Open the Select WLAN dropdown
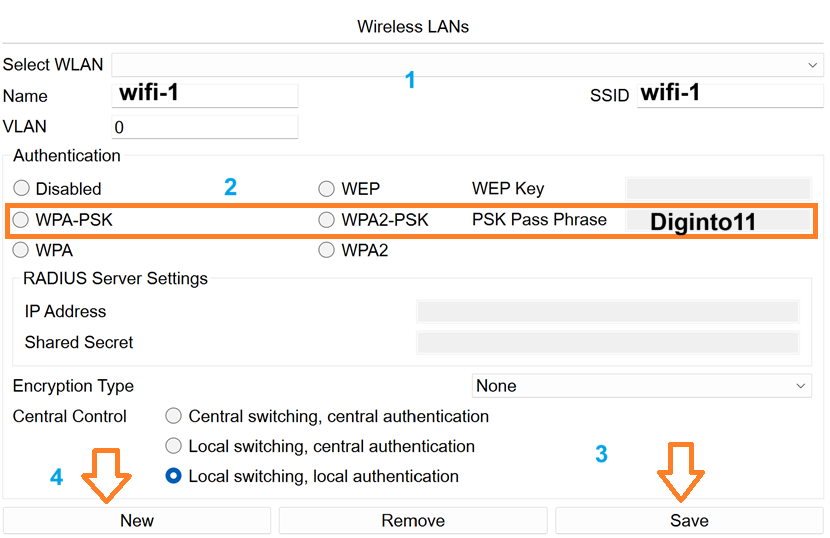830x538 pixels. pyautogui.click(x=466, y=65)
